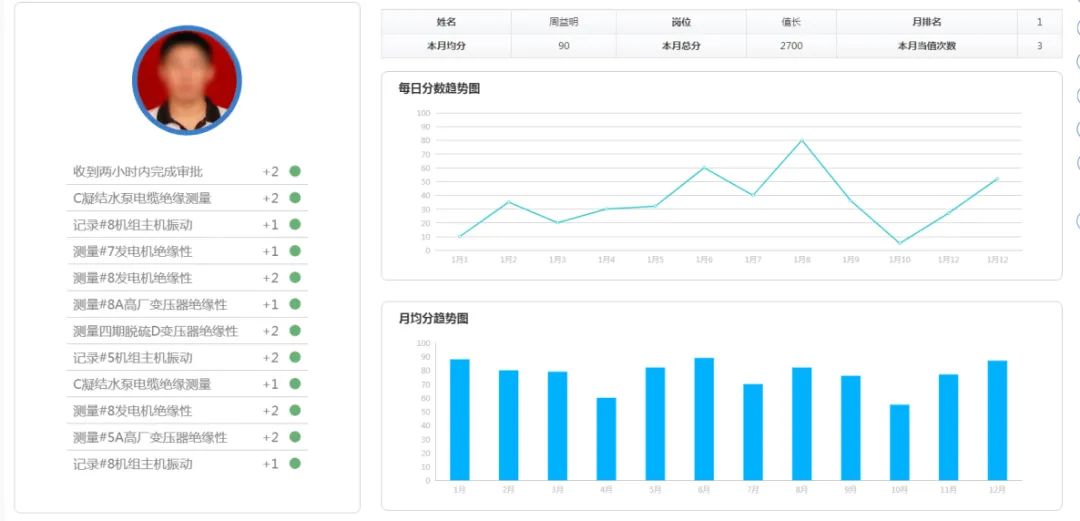Screen dimensions: 1080x521
Task: Open the 测量四期脱硫D变压器绝缘性 task item
Action: [x=155, y=331]
